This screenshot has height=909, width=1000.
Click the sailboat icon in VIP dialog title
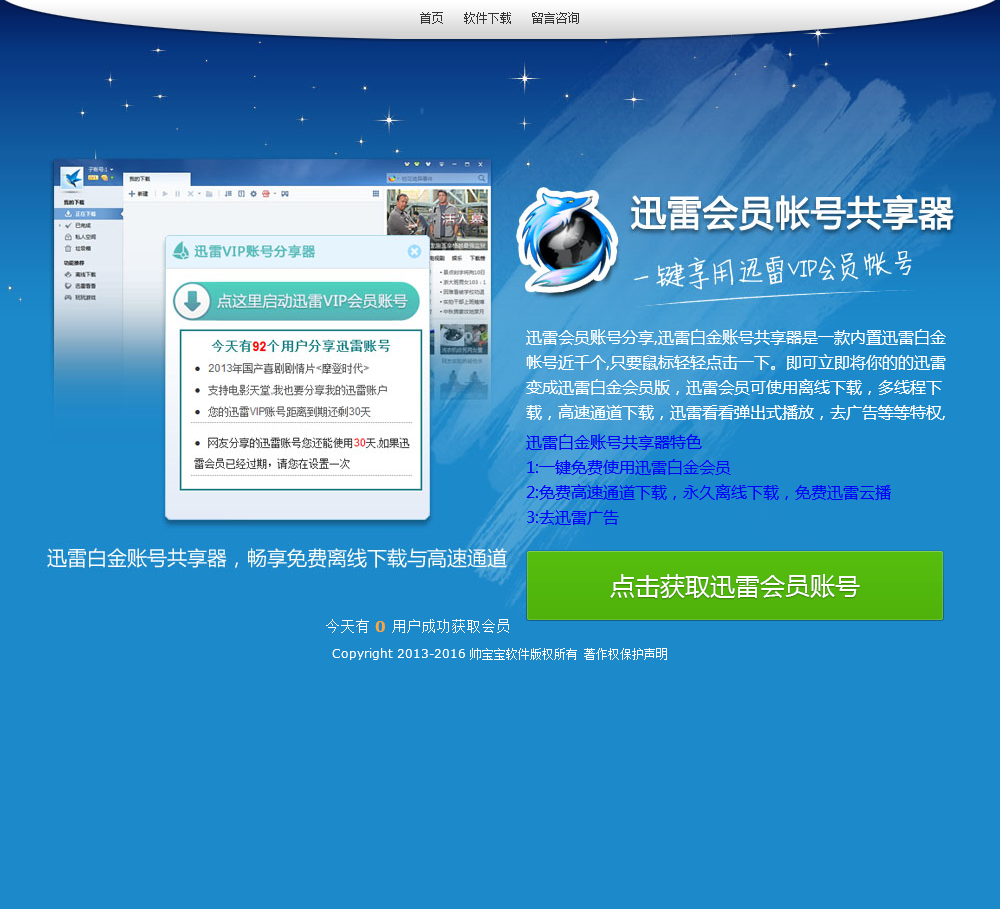click(181, 251)
